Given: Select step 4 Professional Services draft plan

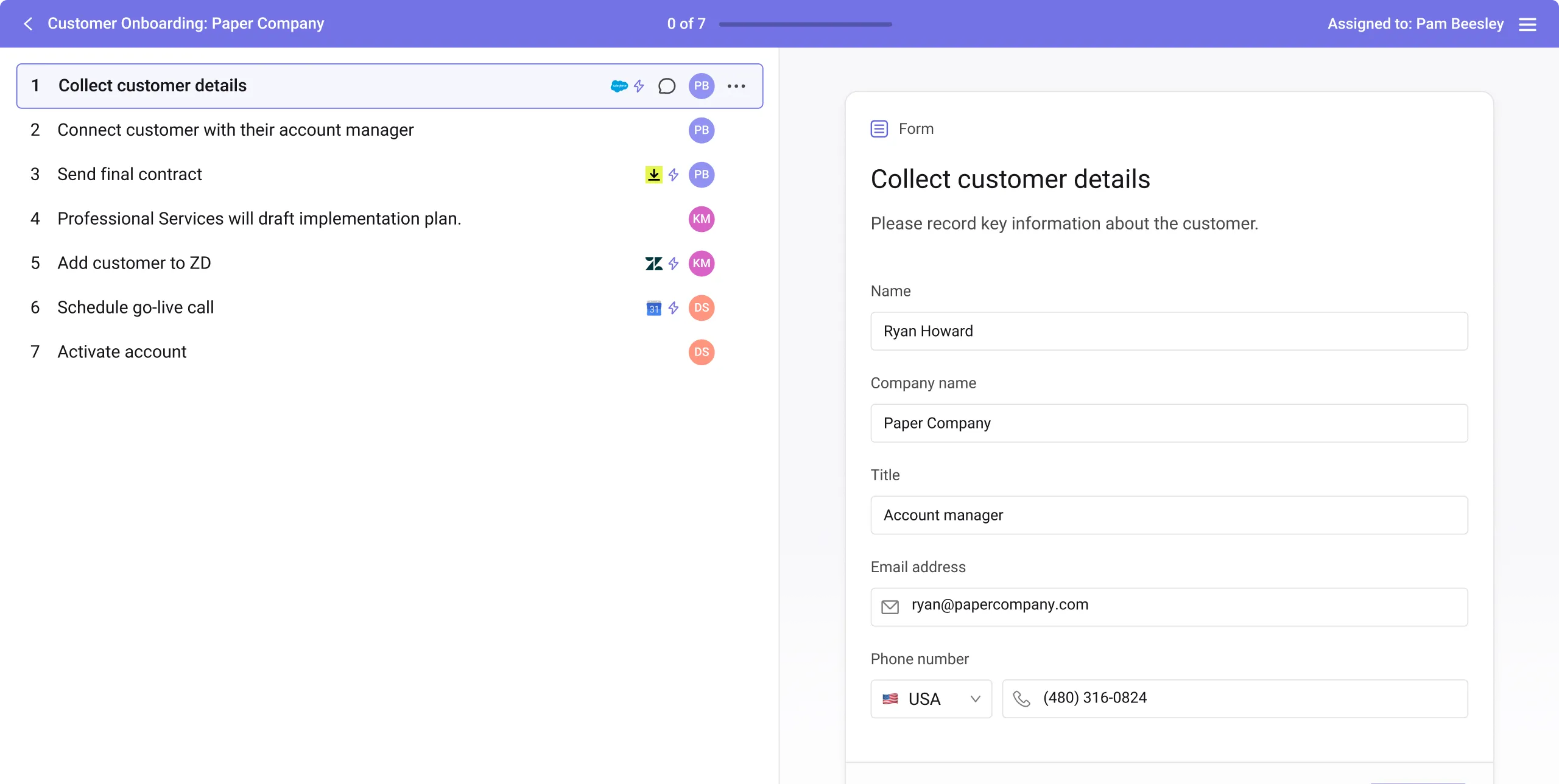Looking at the screenshot, I should [x=390, y=219].
